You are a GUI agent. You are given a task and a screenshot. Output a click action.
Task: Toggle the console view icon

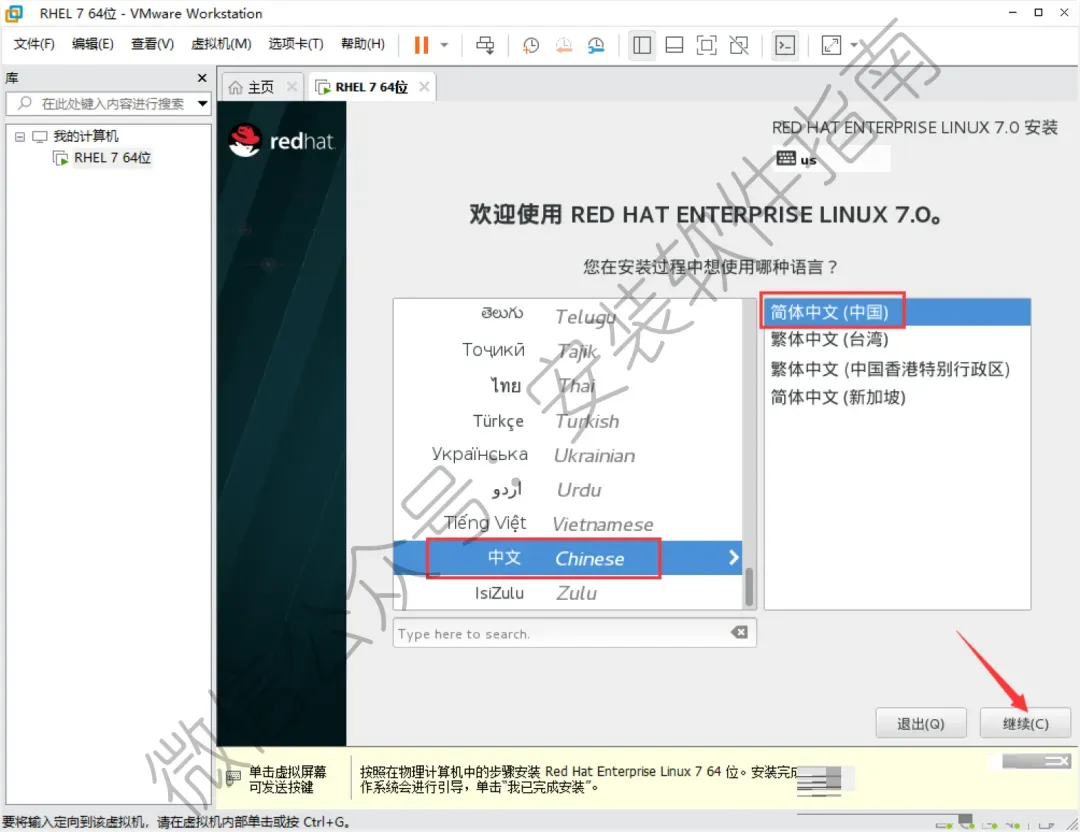click(x=785, y=45)
